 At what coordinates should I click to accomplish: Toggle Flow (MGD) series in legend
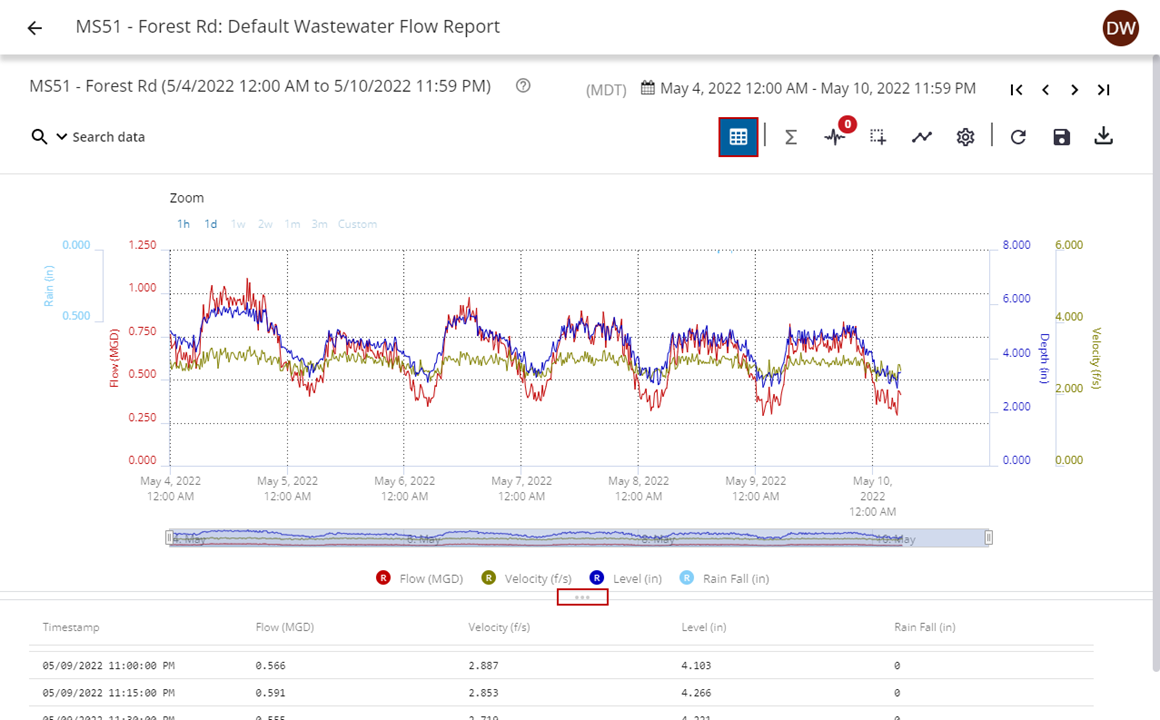(419, 578)
